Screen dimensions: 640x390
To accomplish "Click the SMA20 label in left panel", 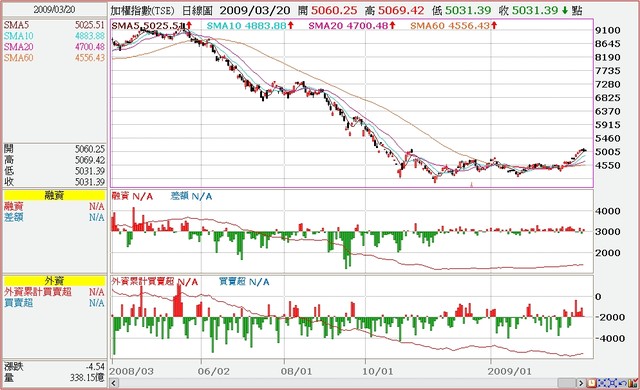I will click(x=18, y=47).
